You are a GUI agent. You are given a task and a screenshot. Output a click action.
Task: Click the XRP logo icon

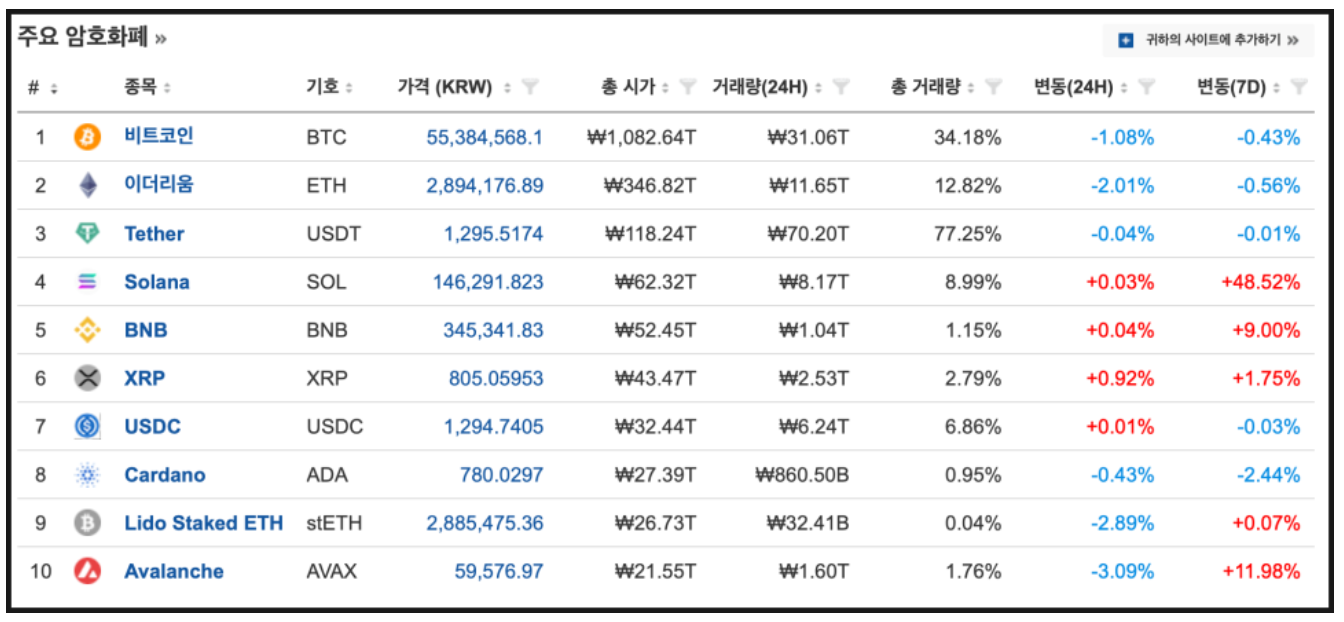88,378
